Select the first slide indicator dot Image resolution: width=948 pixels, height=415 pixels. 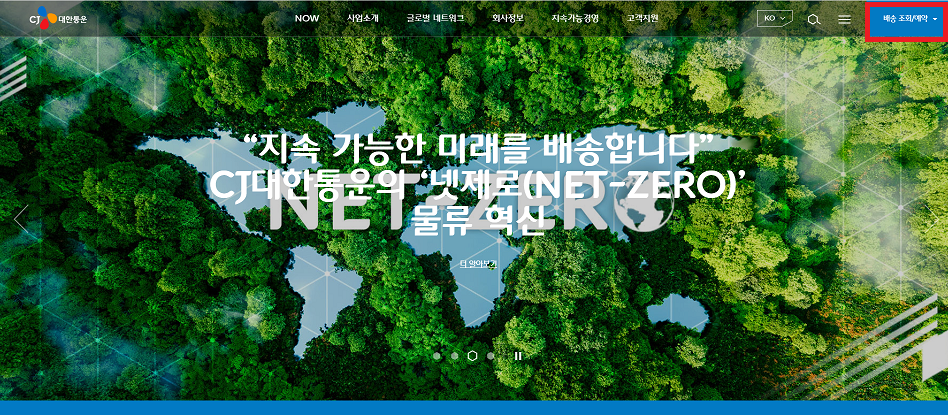point(437,356)
